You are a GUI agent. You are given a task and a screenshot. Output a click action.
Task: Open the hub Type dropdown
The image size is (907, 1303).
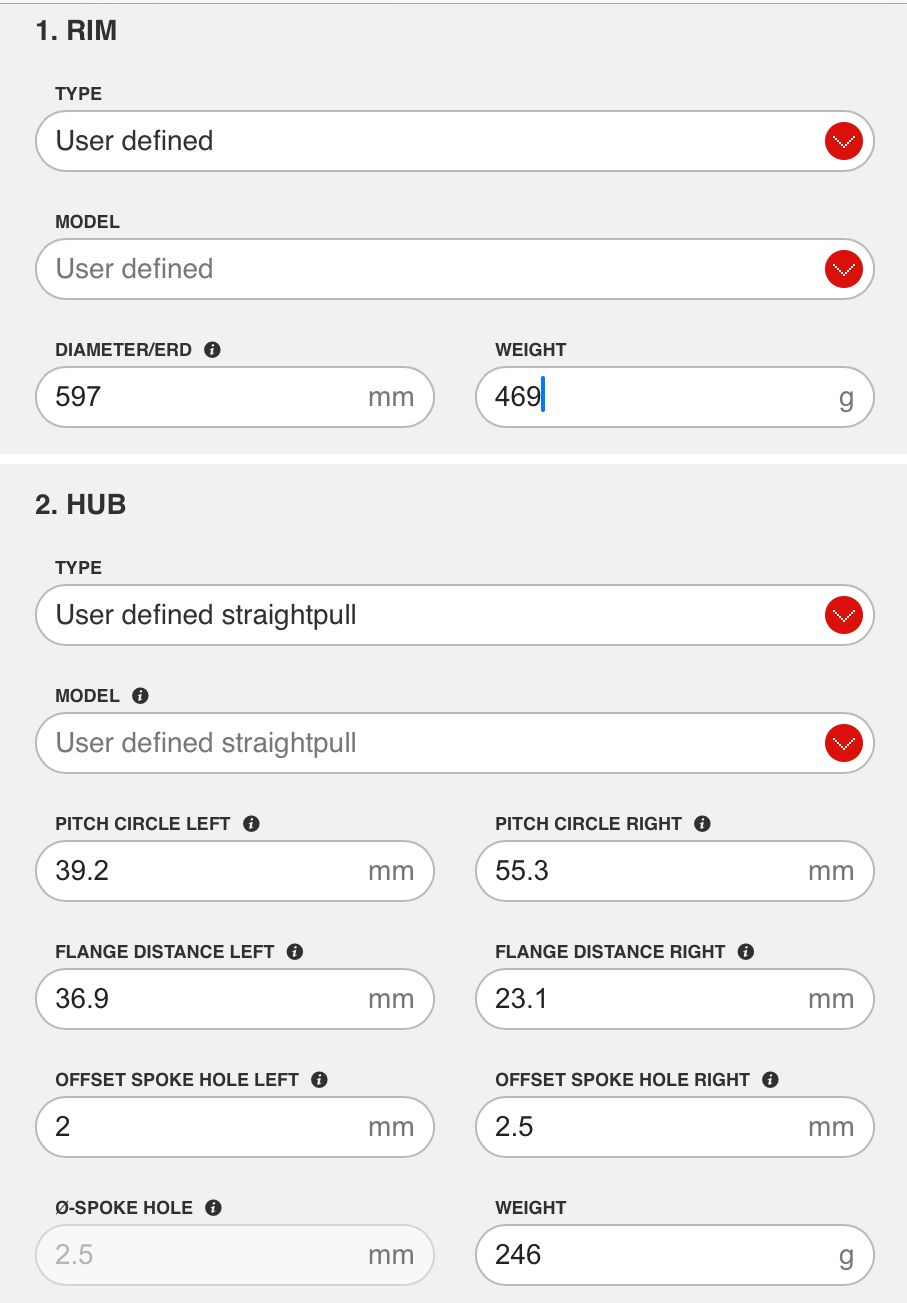pos(844,615)
